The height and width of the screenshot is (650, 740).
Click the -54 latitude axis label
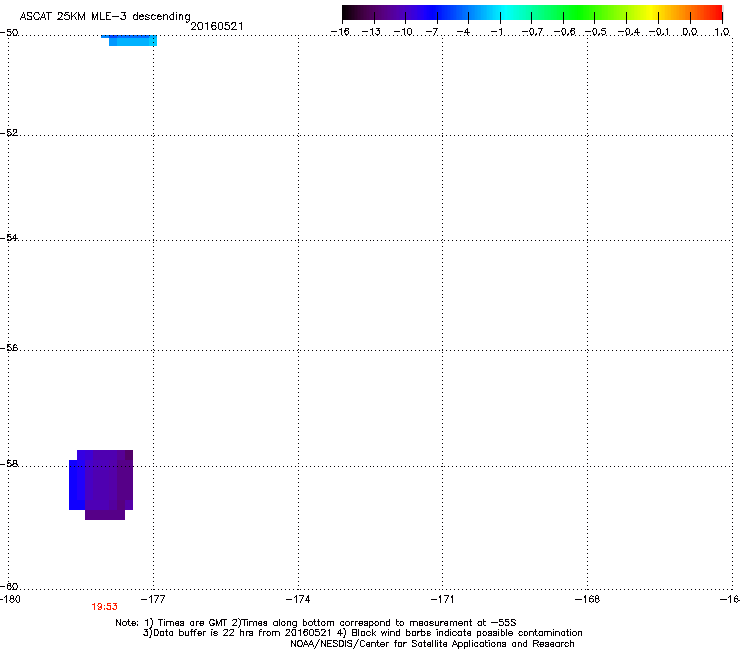click(9, 237)
